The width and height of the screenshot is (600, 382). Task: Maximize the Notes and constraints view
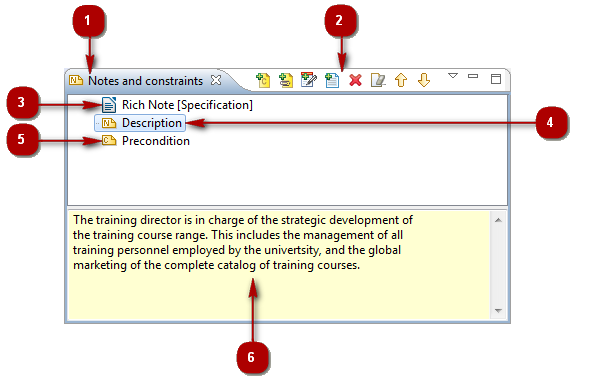tap(496, 79)
